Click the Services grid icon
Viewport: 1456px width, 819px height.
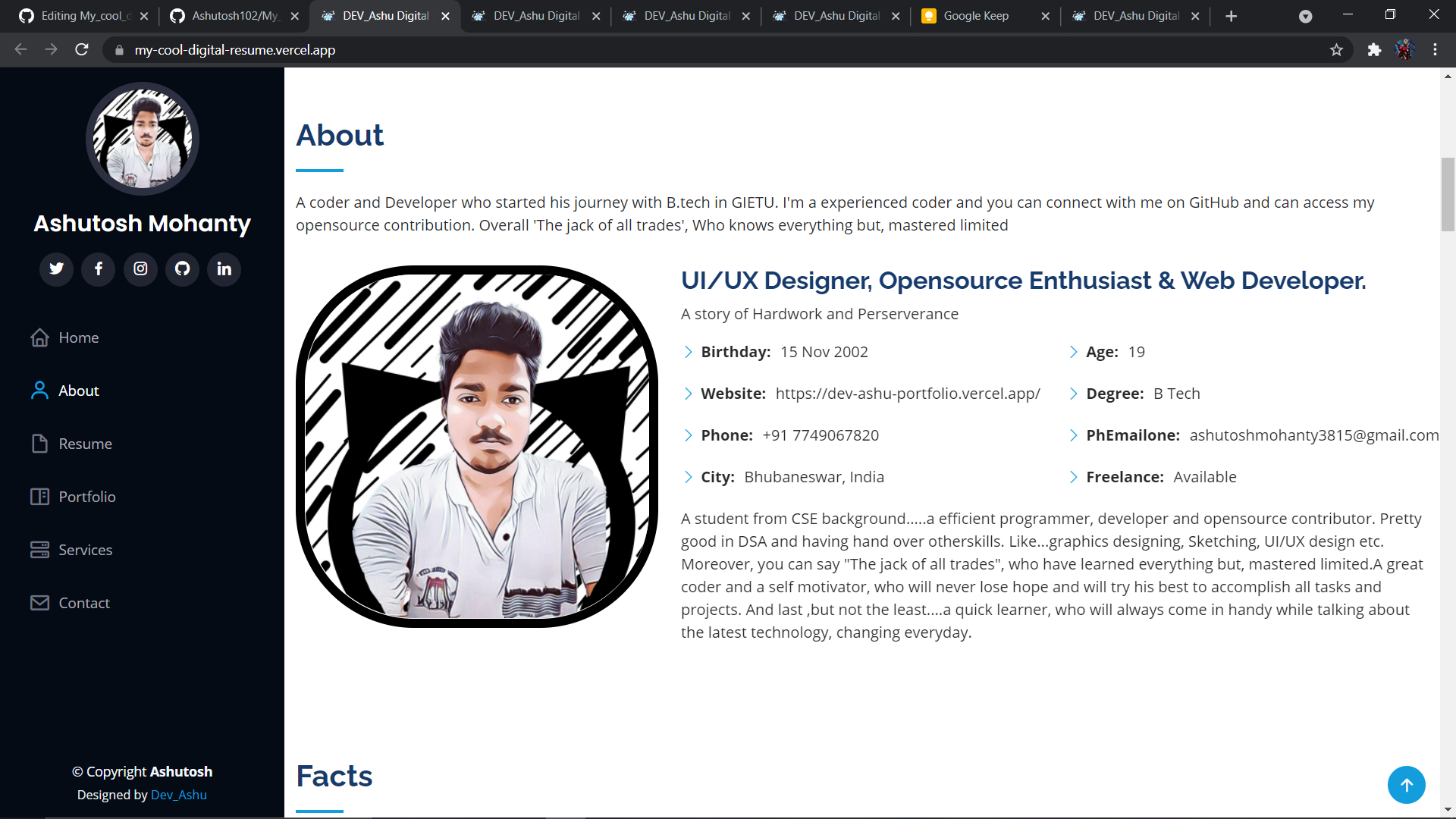tap(39, 550)
